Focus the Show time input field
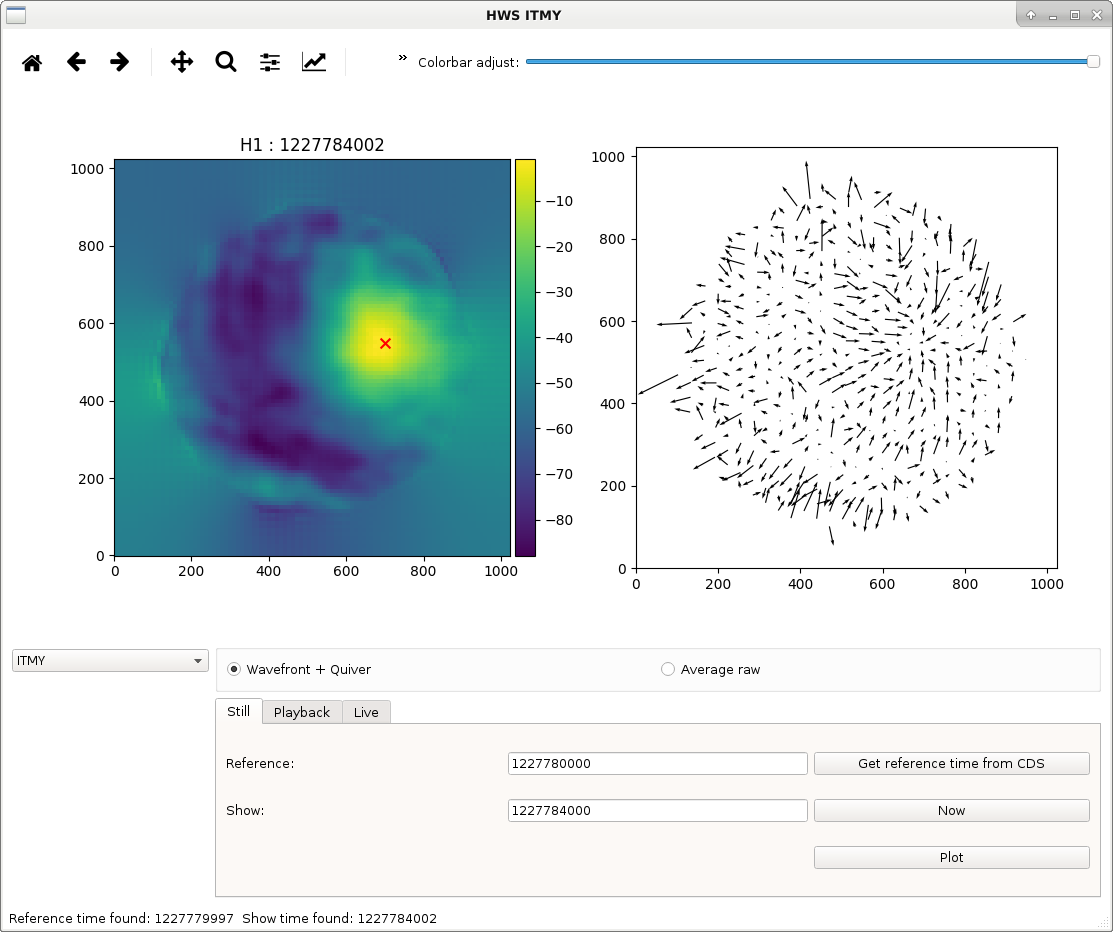The image size is (1113, 932). point(657,810)
